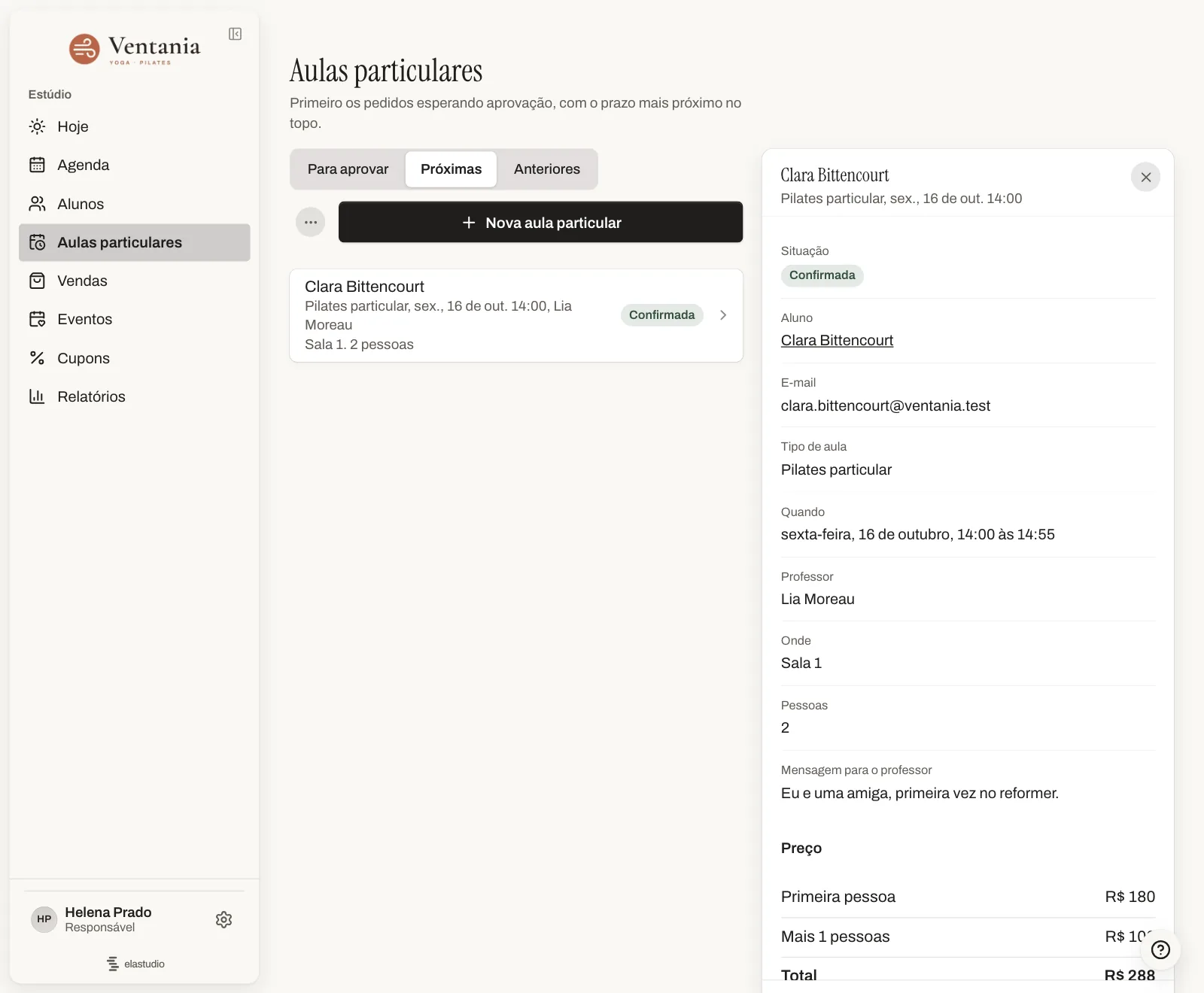The height and width of the screenshot is (993, 1204).
Task: Click the Pilates particular class type value
Action: click(836, 469)
